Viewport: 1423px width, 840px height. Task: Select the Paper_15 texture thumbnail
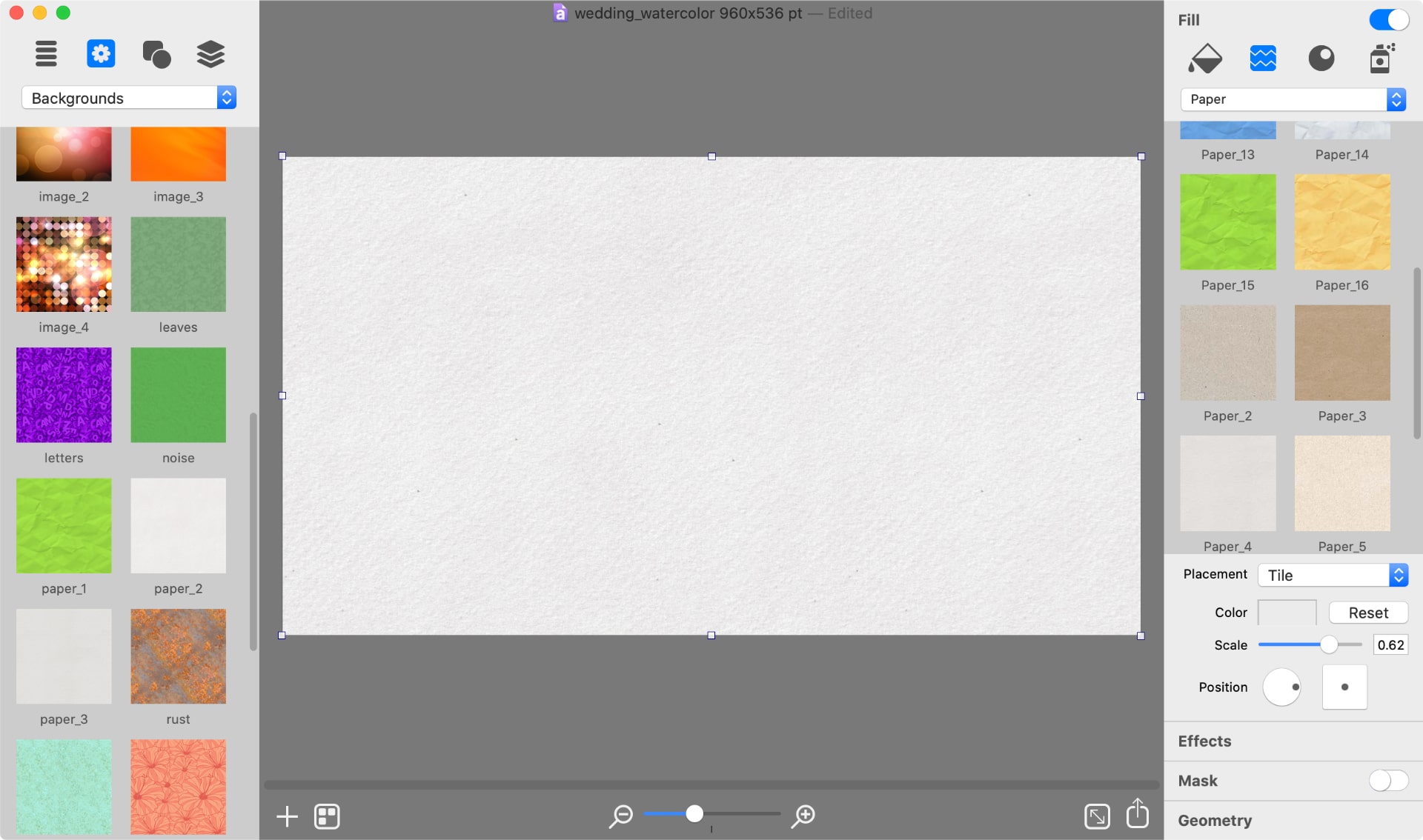click(x=1228, y=222)
